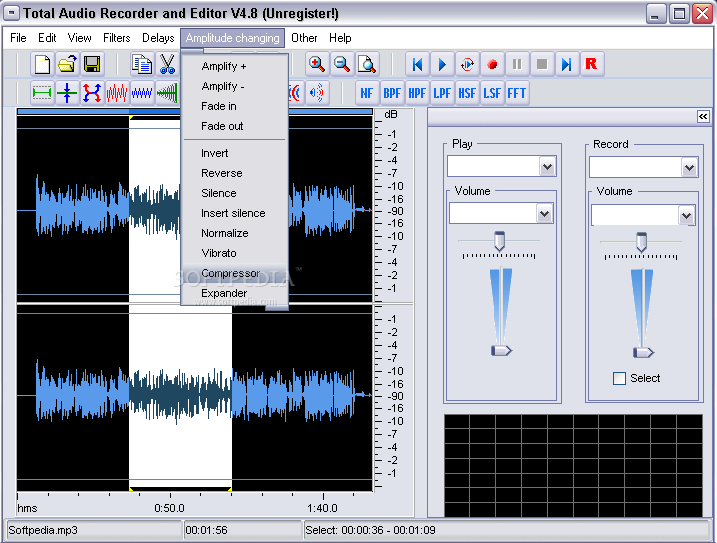
Task: Click the red and blue crossed arrows icon
Action: [92, 93]
